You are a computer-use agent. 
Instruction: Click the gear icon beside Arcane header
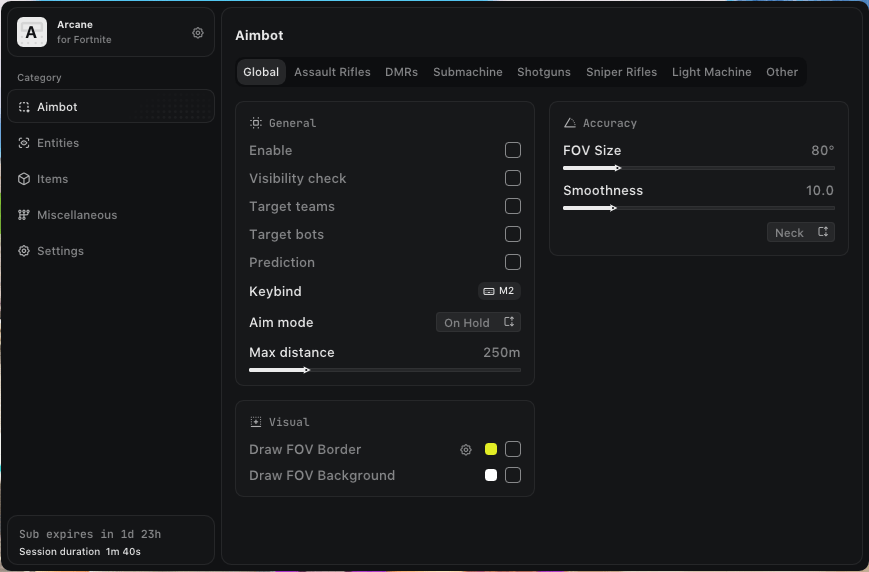[x=198, y=33]
